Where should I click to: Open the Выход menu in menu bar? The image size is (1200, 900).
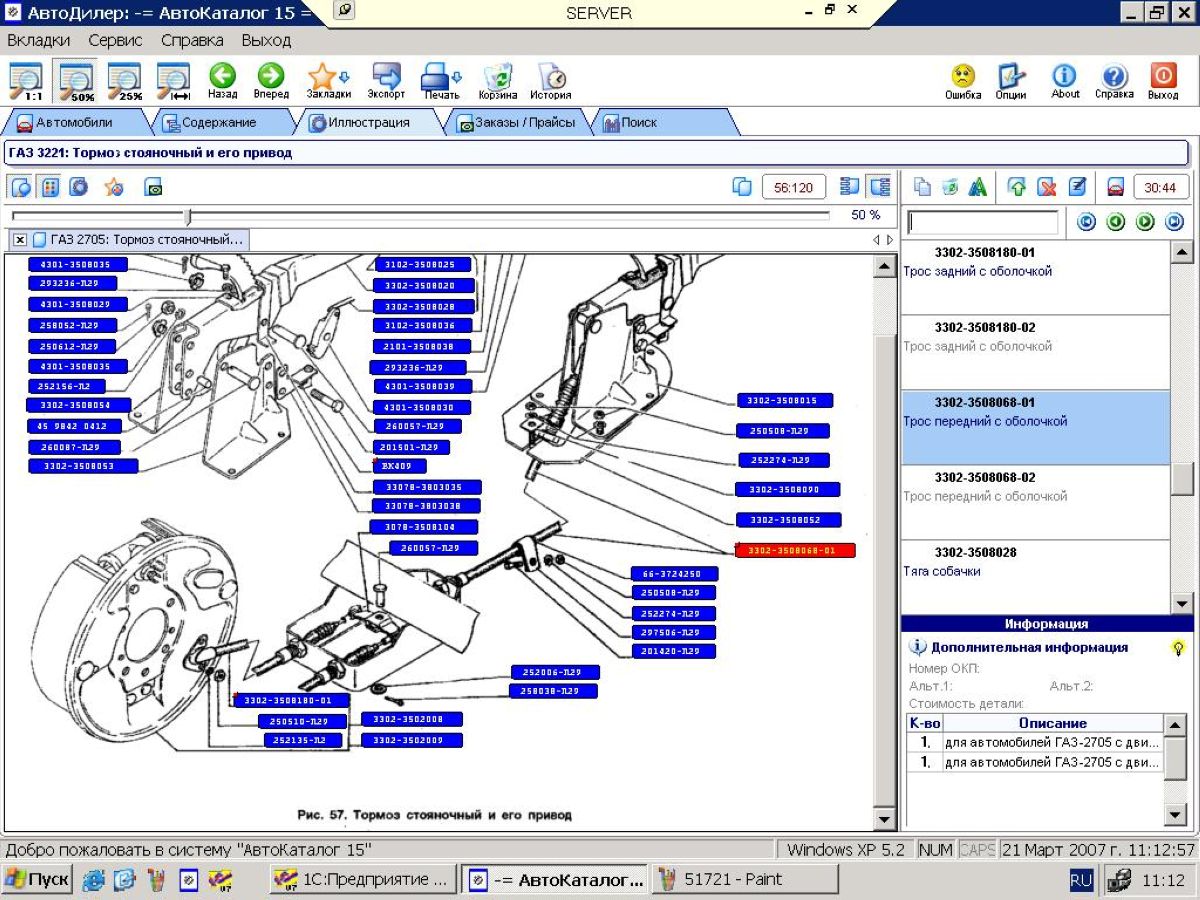click(266, 41)
